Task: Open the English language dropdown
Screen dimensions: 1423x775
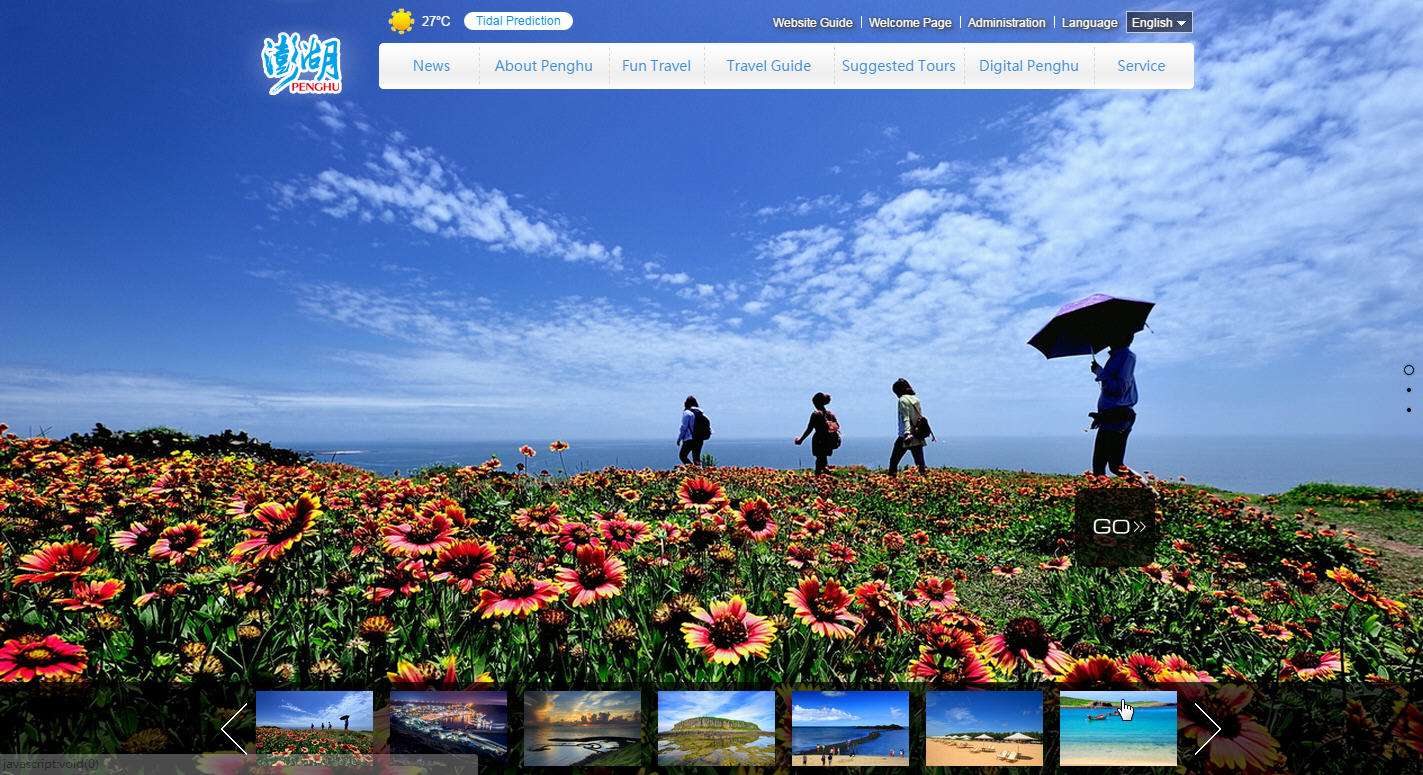Action: pos(1158,22)
